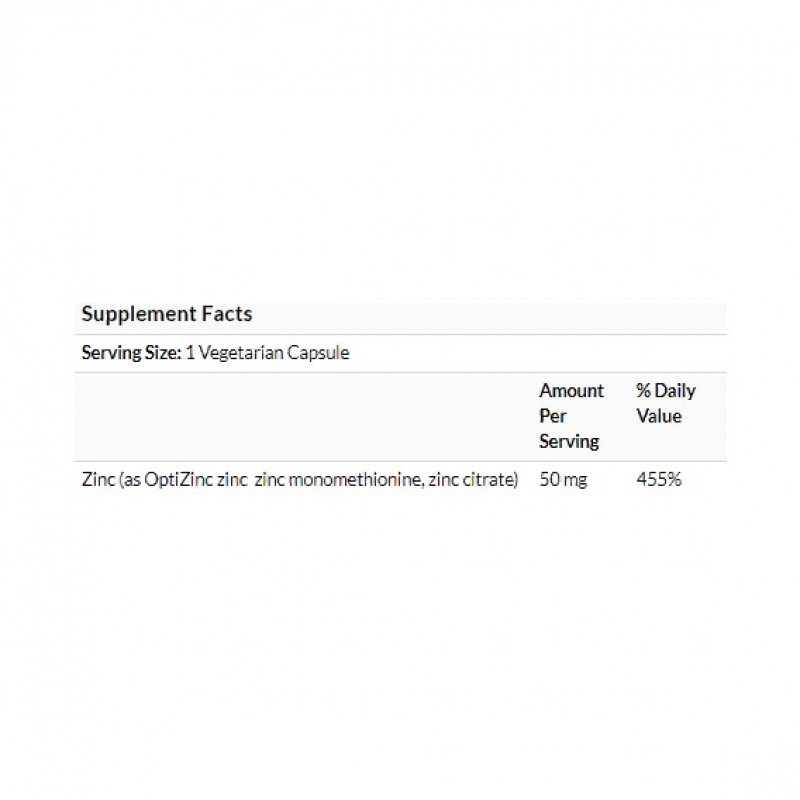The image size is (800, 800).
Task: Click the word "citrate)" ending the ingredient
Action: pos(492,480)
